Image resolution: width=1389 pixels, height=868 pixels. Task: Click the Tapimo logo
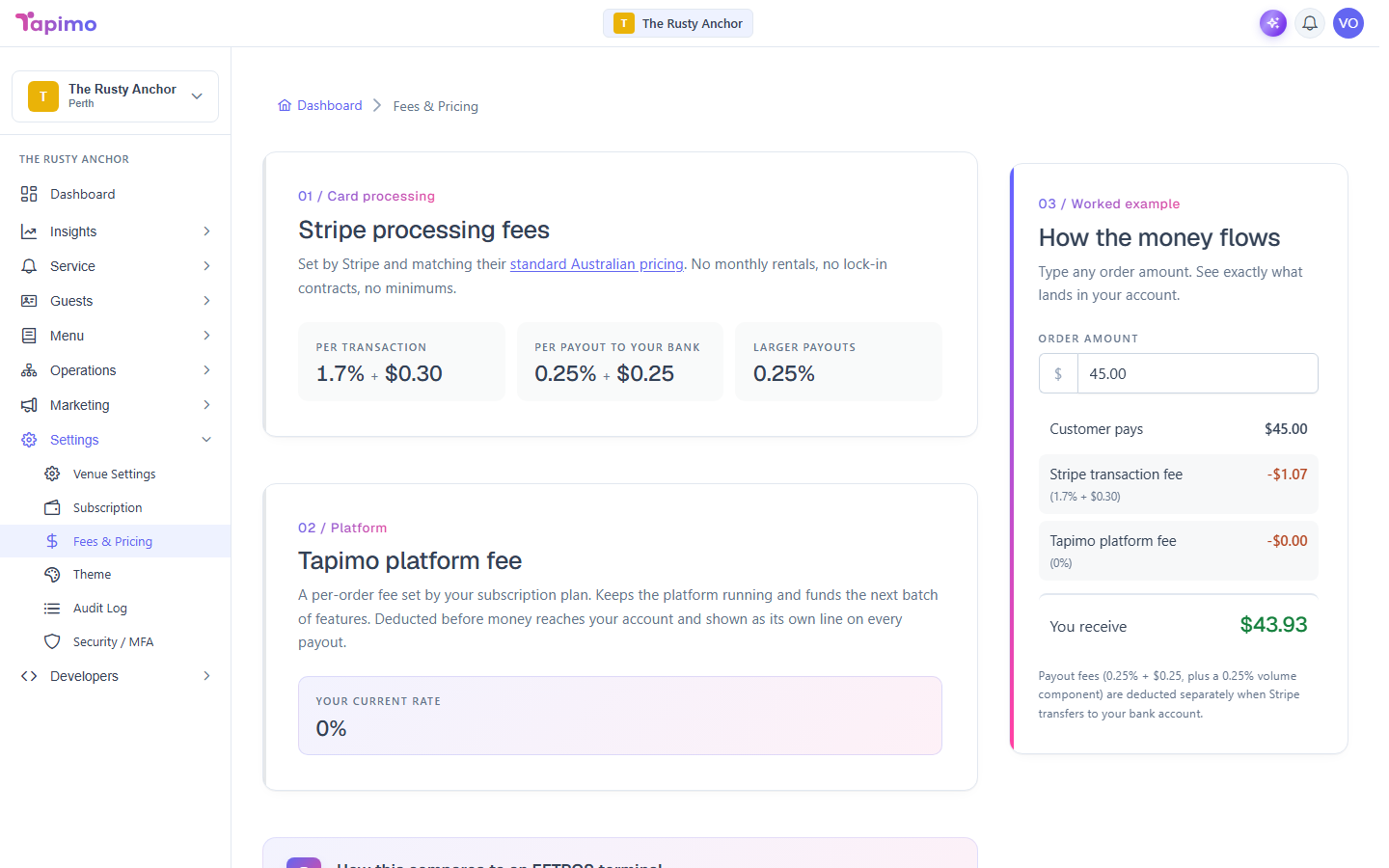(x=56, y=23)
